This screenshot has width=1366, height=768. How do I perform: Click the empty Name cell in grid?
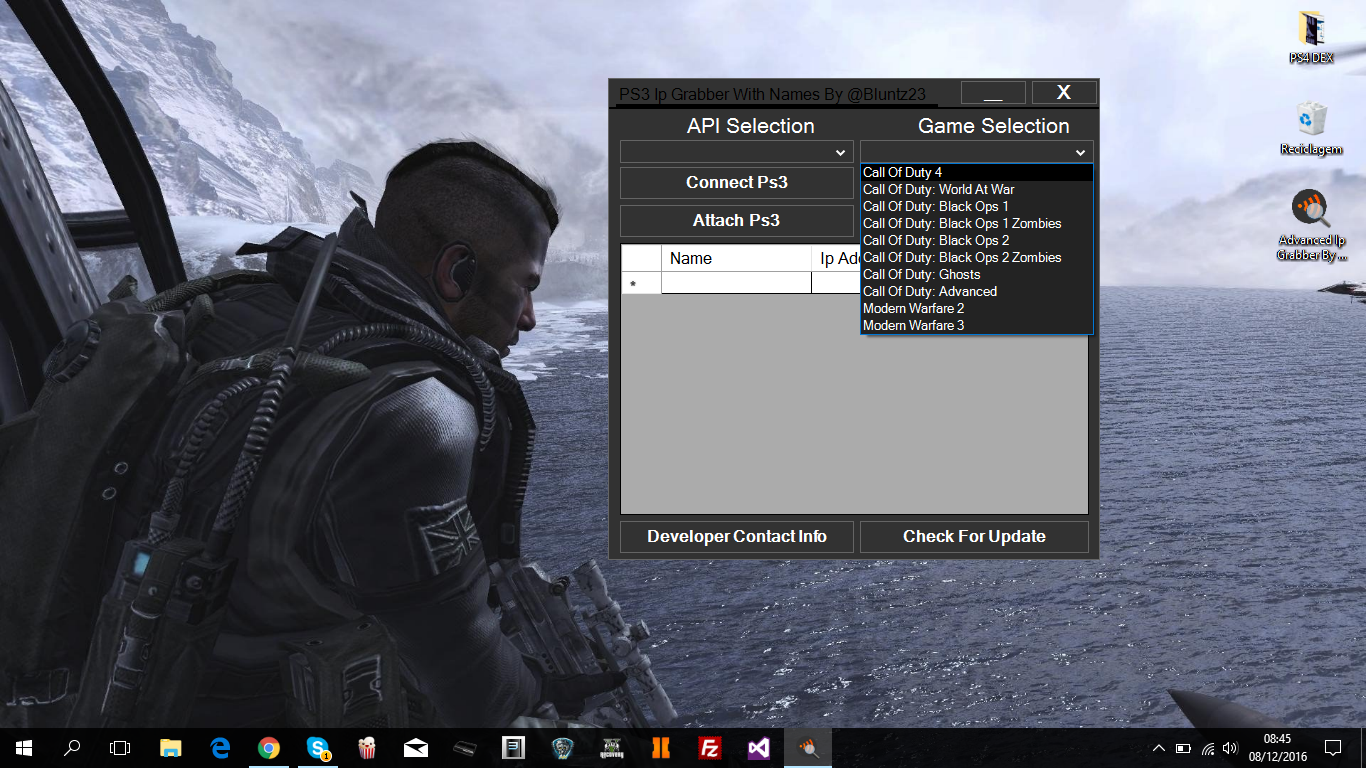736,284
